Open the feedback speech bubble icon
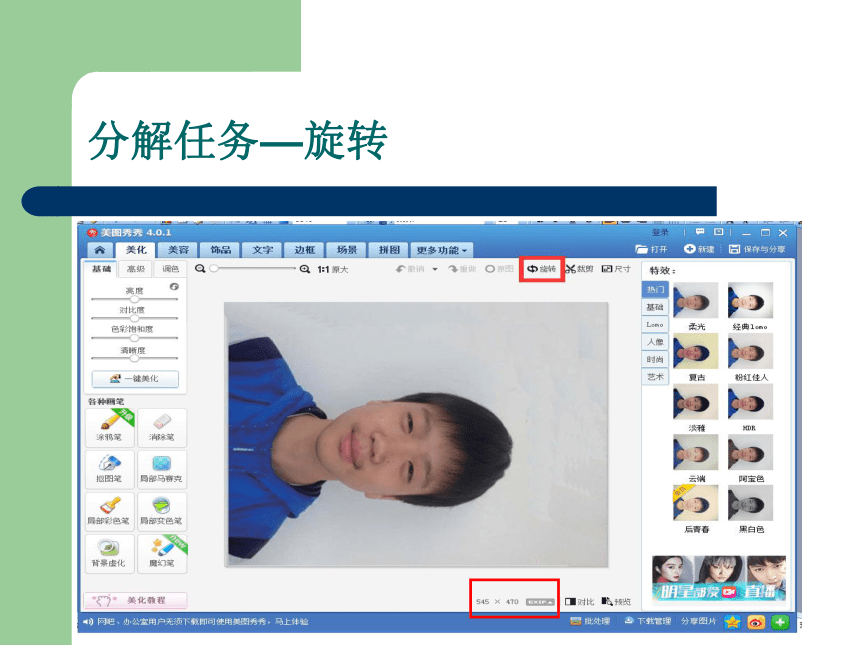Screen dimensions: 860x645 click(x=700, y=232)
